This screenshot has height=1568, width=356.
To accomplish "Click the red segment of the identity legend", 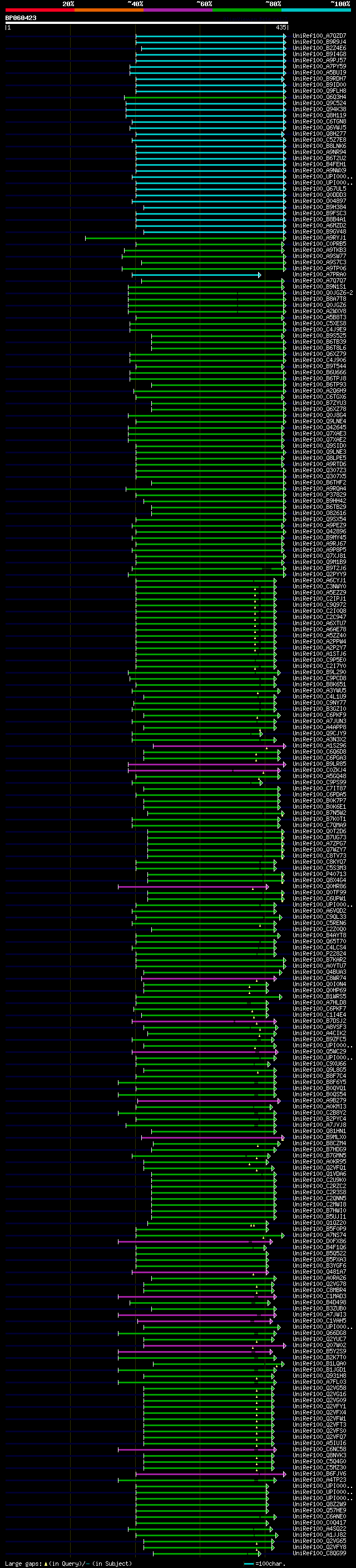I will coord(39,11).
